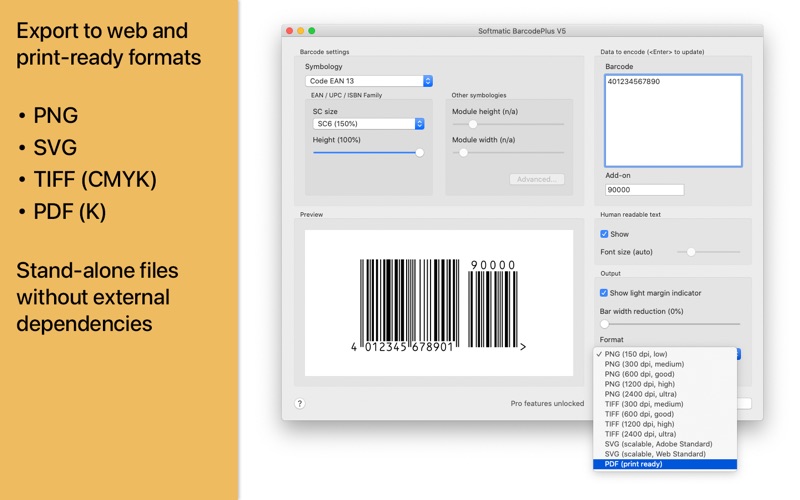Open the Symbology dropdown showing Code EAN 13

369,81
